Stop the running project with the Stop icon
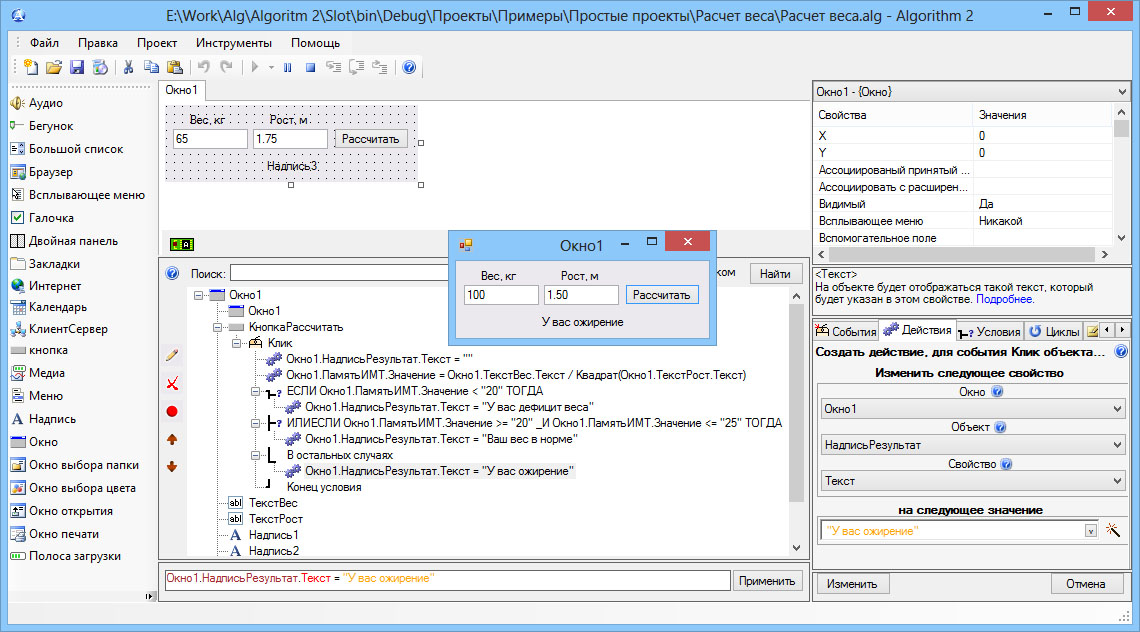 pyautogui.click(x=310, y=68)
